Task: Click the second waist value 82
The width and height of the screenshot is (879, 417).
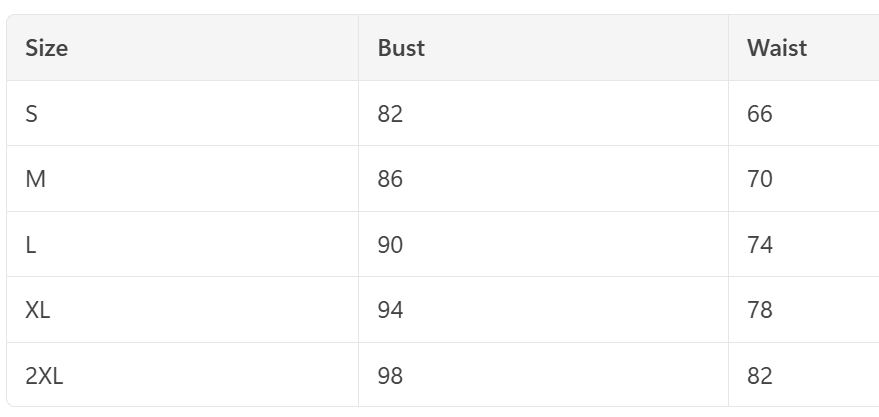Action: 760,376
